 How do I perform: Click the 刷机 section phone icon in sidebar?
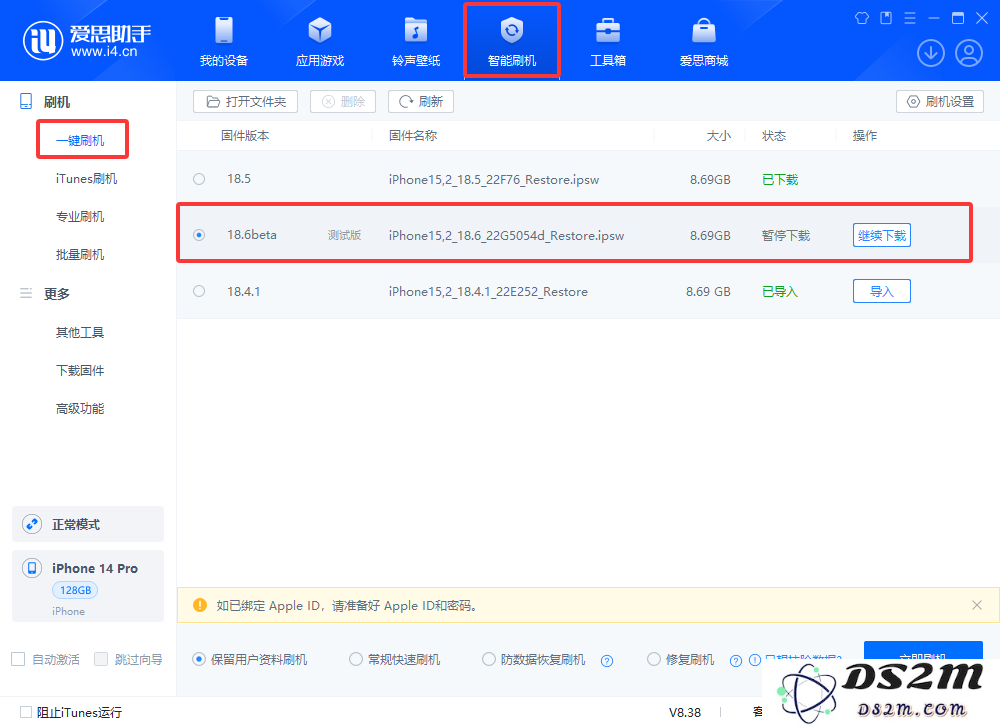pyautogui.click(x=26, y=101)
